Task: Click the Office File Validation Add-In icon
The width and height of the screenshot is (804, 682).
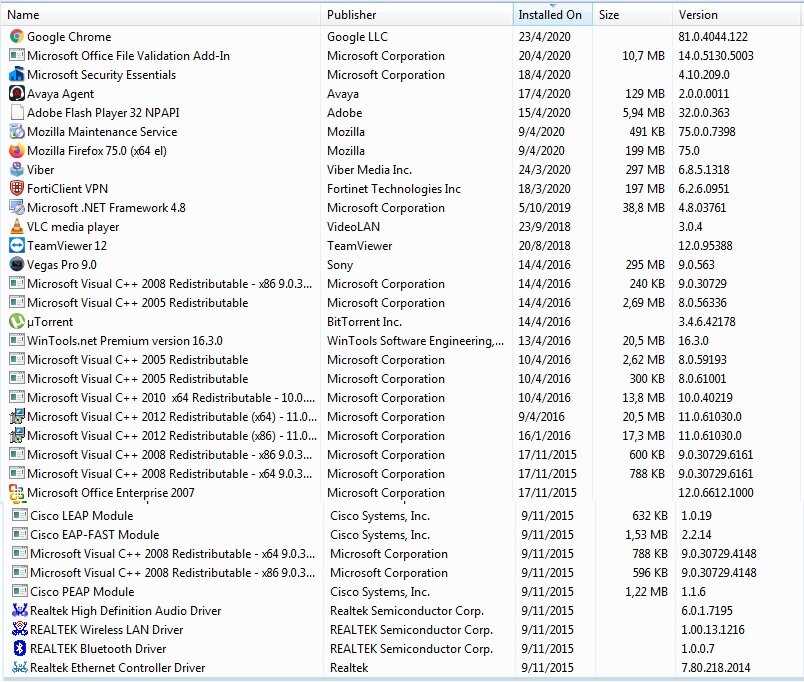Action: 17,55
